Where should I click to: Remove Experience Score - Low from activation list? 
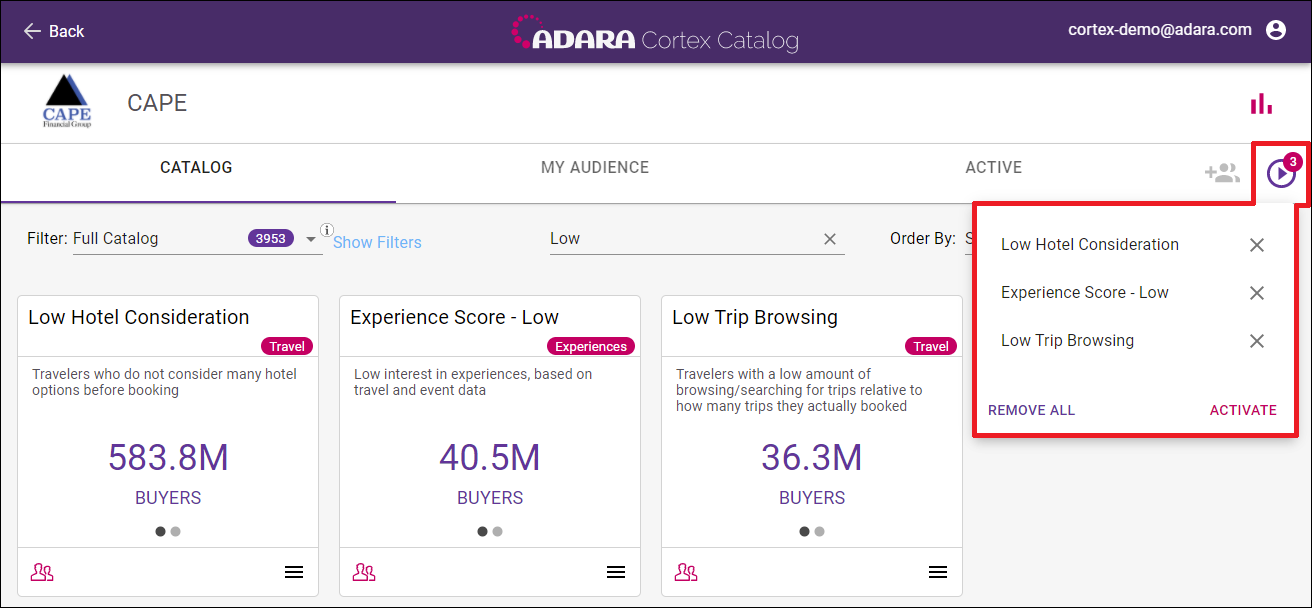1257,293
